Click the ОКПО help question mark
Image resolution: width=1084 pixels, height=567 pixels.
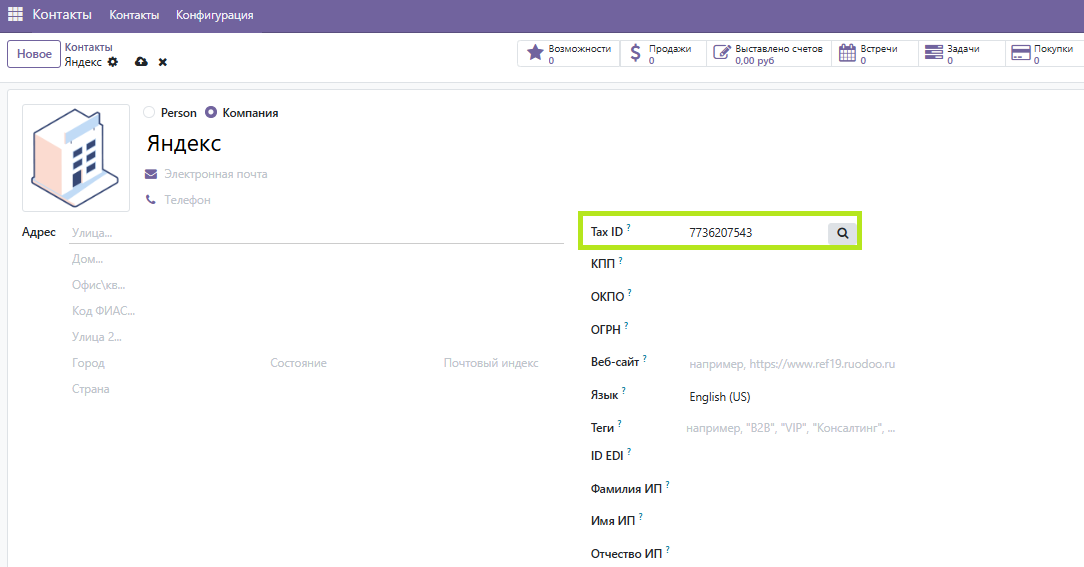pos(629,292)
